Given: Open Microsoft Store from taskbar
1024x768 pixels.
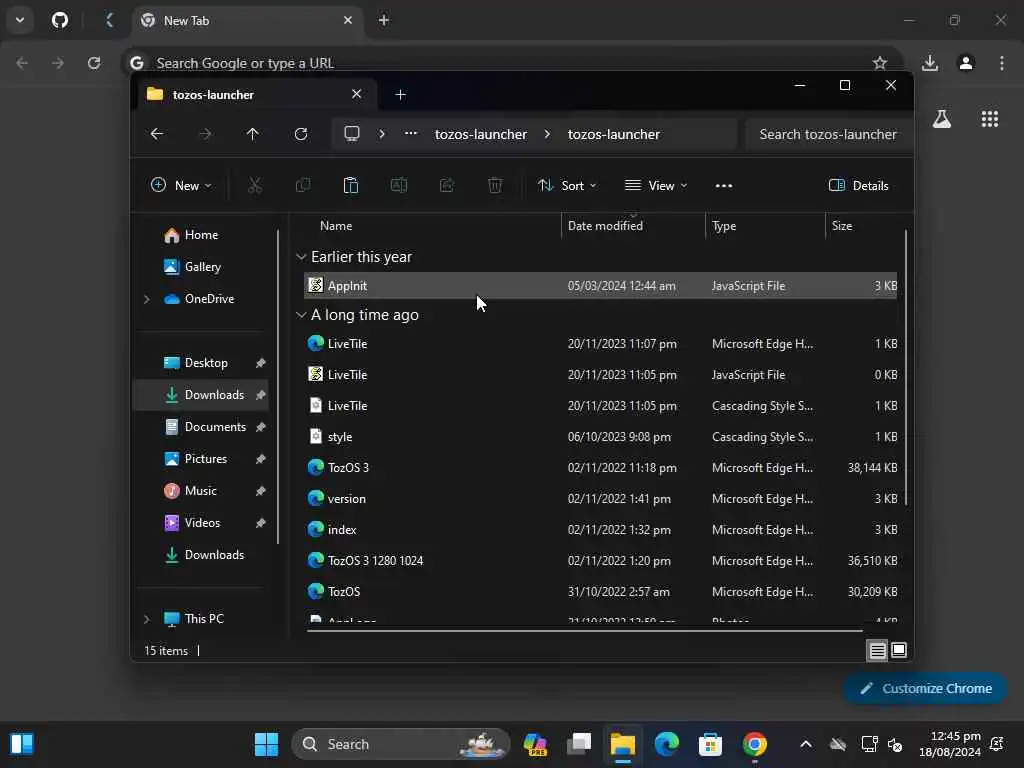Looking at the screenshot, I should 711,744.
